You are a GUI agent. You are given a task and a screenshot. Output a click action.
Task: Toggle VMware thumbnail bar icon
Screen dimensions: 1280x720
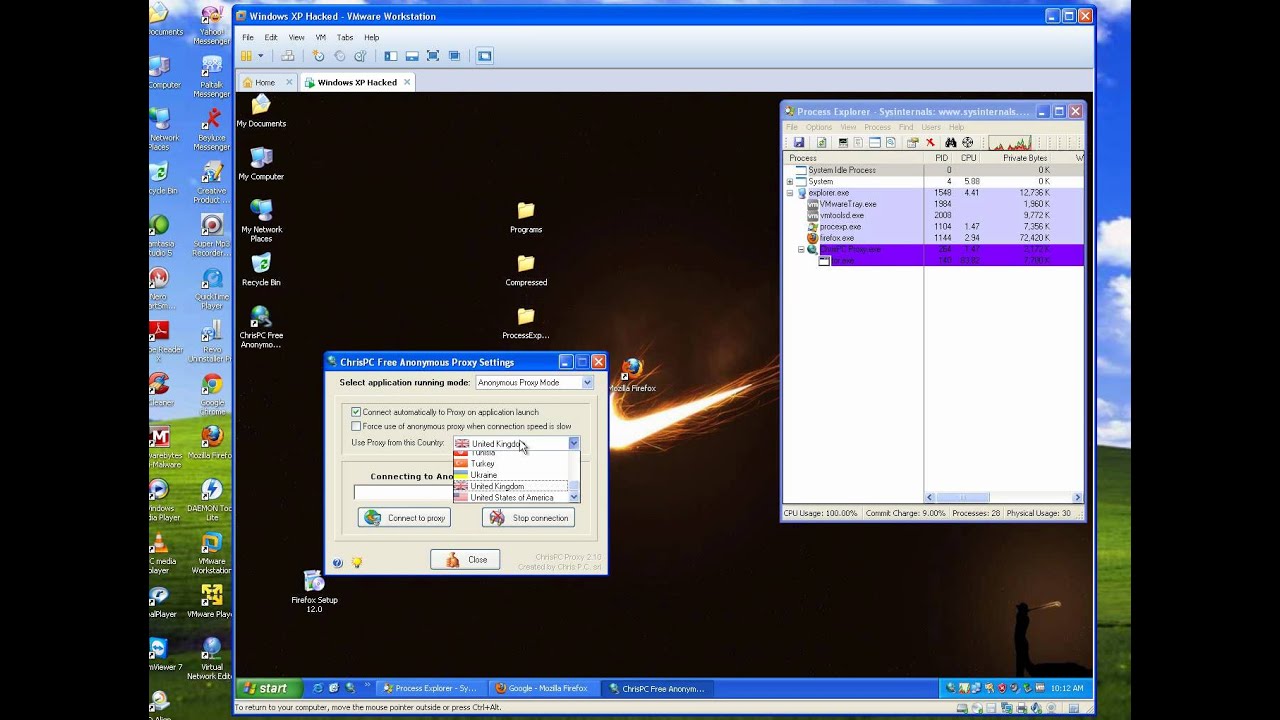tap(412, 56)
